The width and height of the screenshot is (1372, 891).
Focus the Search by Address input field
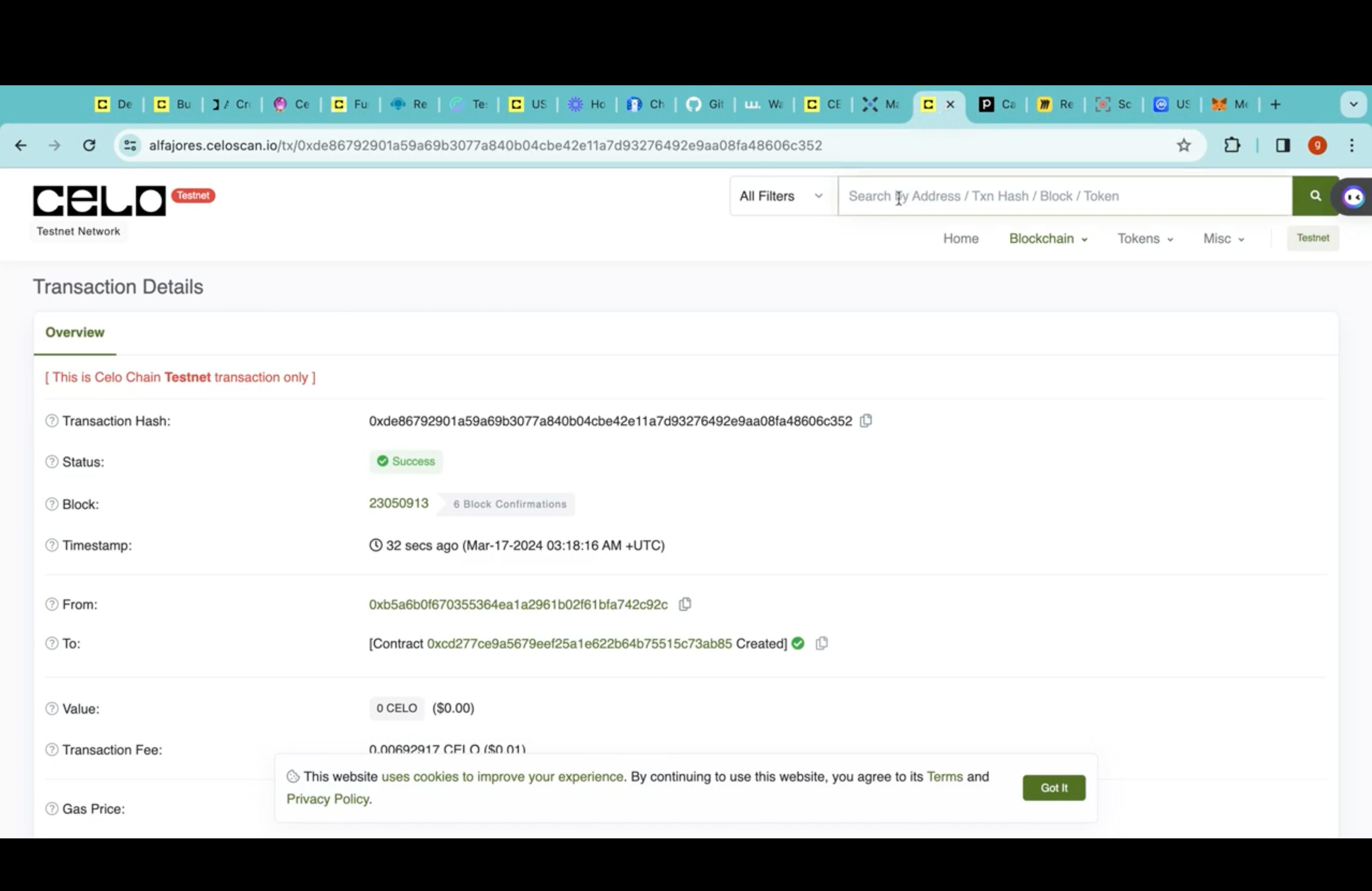pos(1065,196)
